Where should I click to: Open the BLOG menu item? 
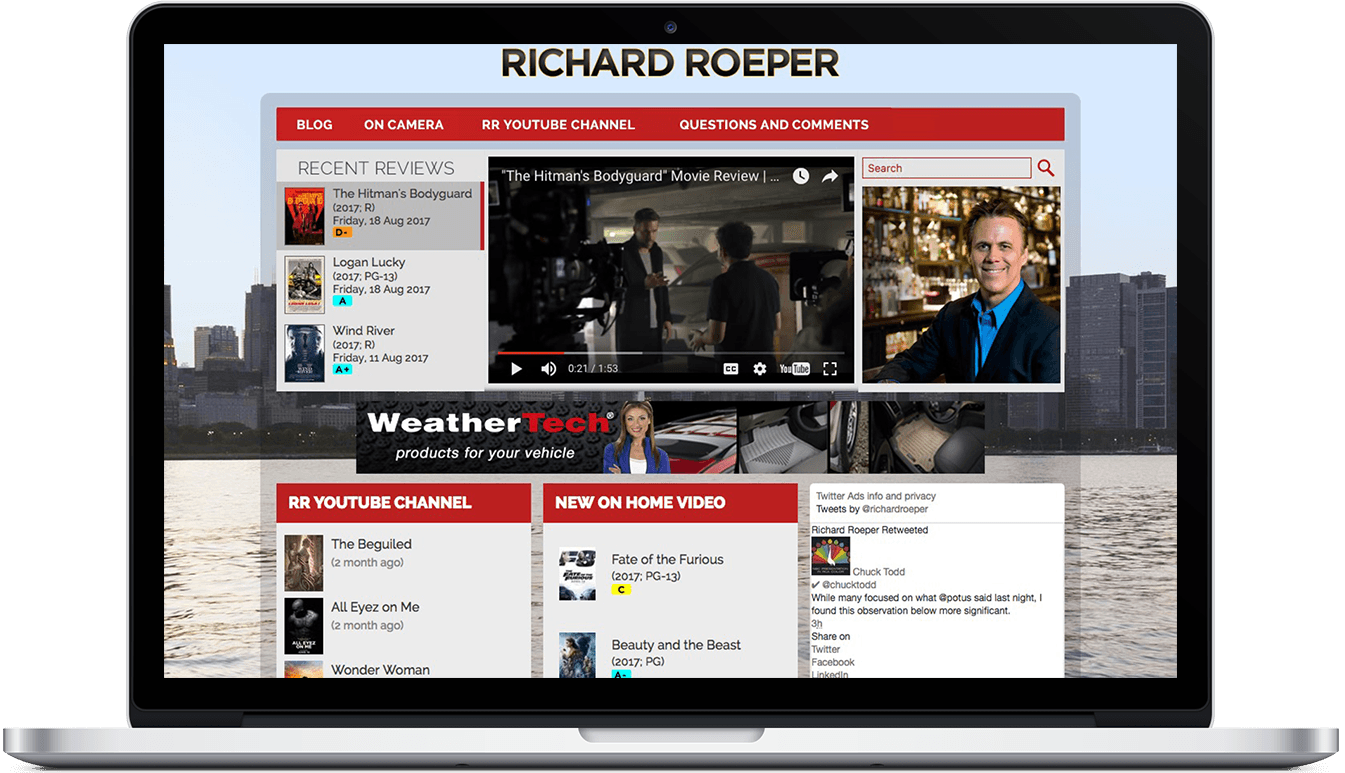[x=314, y=125]
